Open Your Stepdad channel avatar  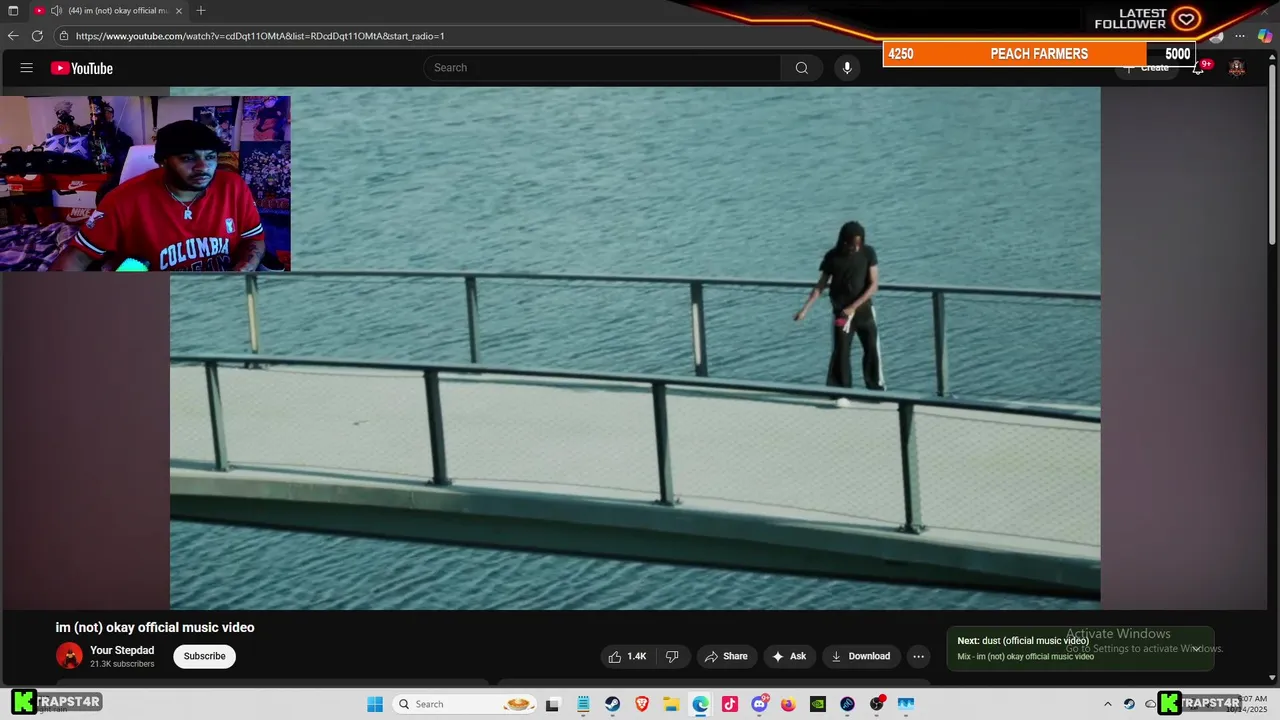point(69,656)
